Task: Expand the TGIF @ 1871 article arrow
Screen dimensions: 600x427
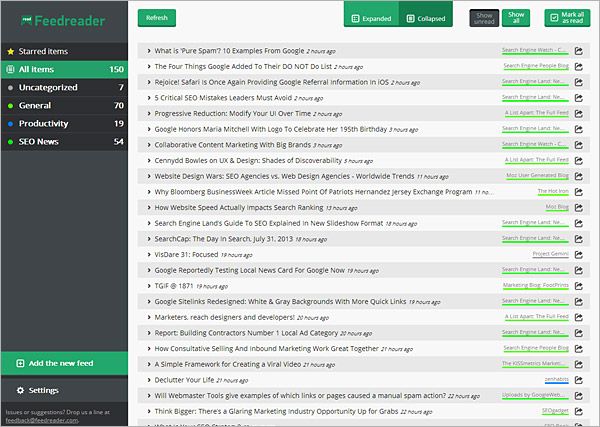Action: point(149,285)
